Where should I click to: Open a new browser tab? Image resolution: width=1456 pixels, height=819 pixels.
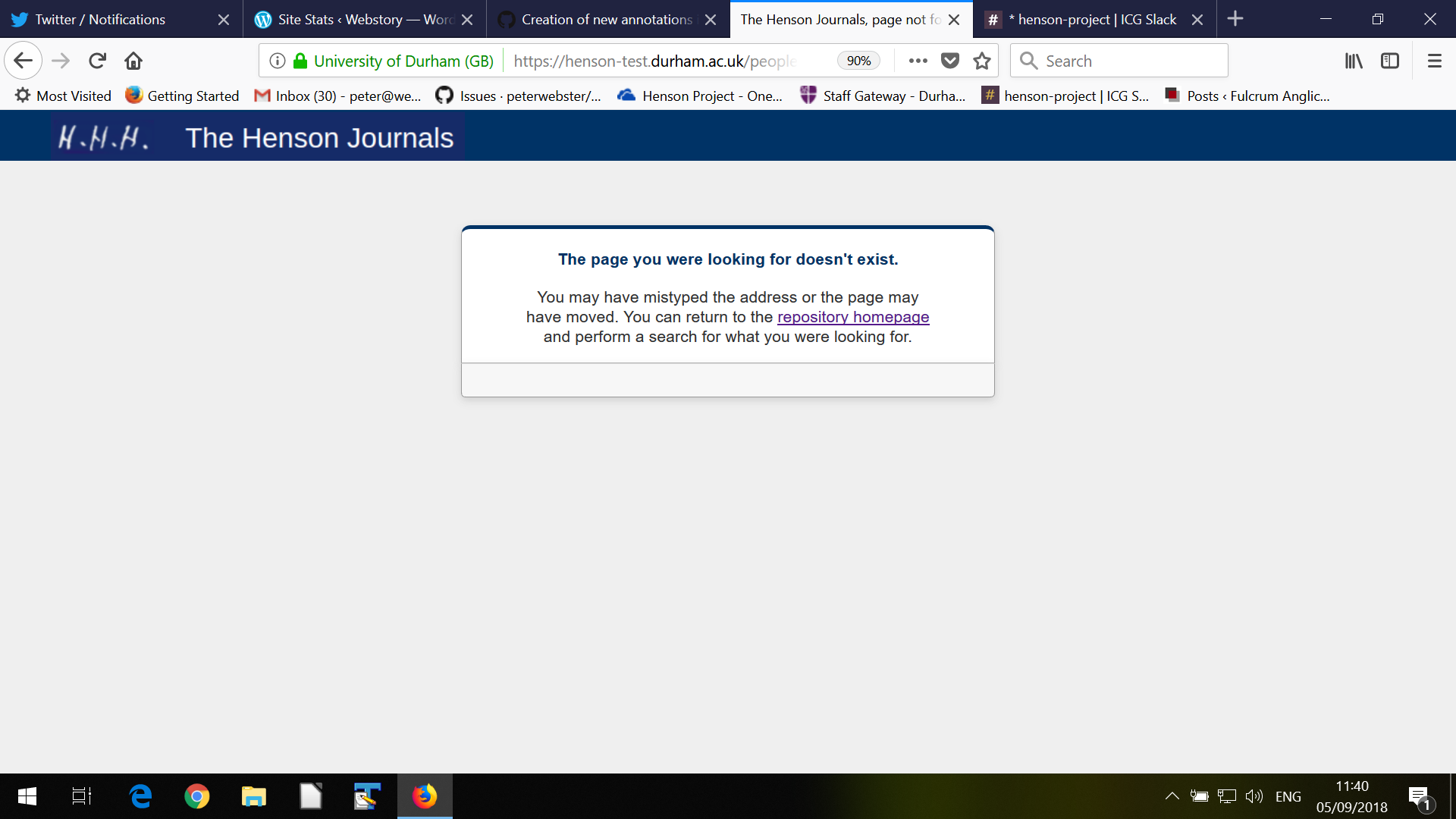pos(1235,19)
